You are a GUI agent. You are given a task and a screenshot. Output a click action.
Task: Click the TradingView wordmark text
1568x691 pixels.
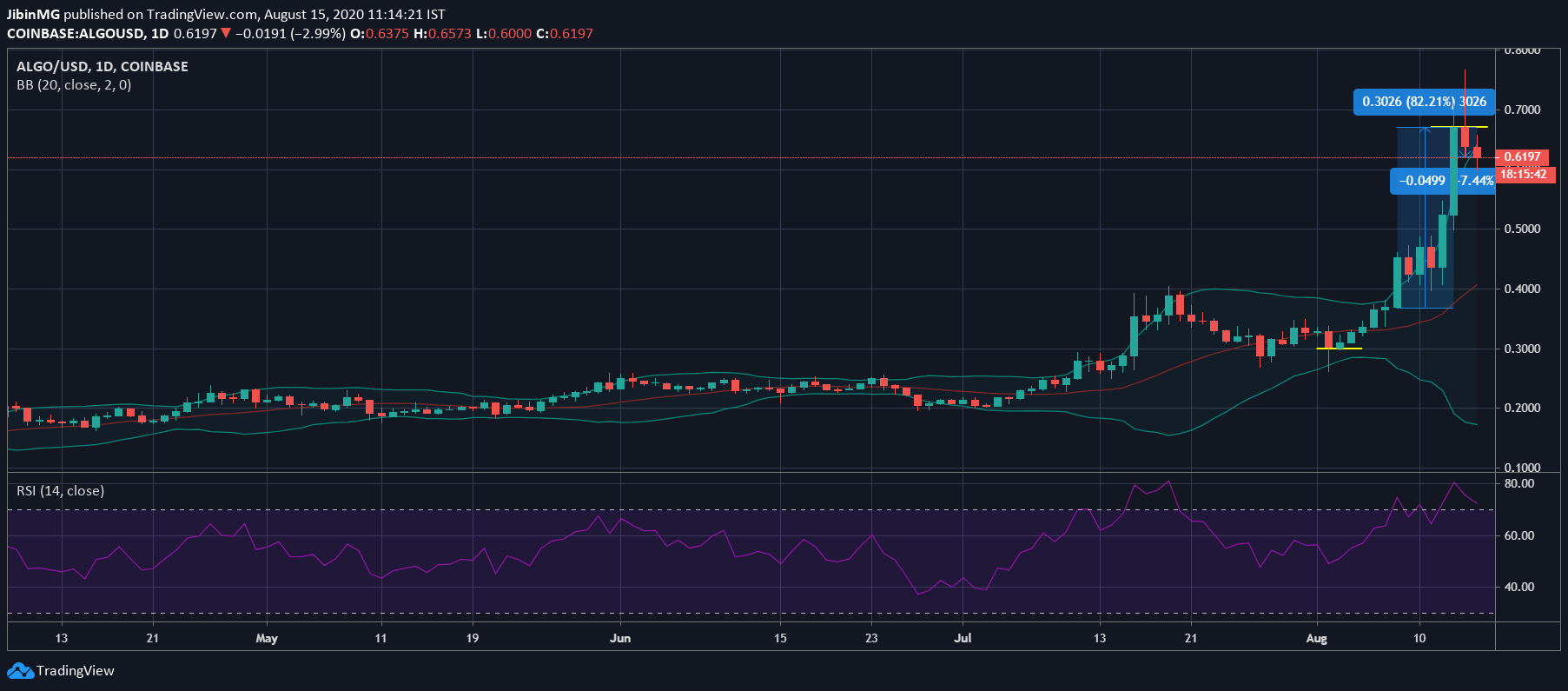point(76,671)
